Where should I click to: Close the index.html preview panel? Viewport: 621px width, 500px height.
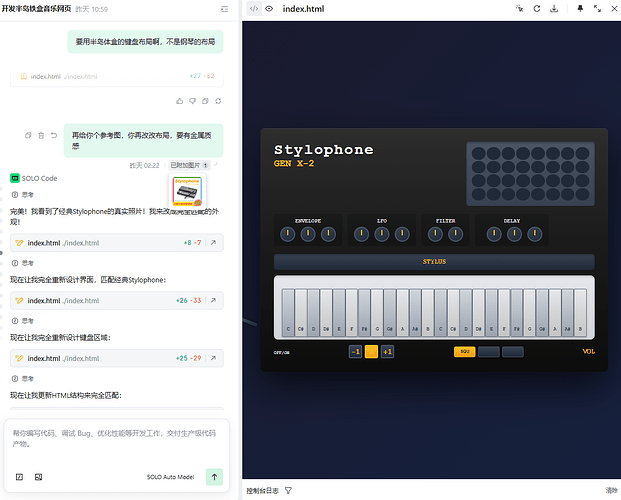tap(614, 8)
